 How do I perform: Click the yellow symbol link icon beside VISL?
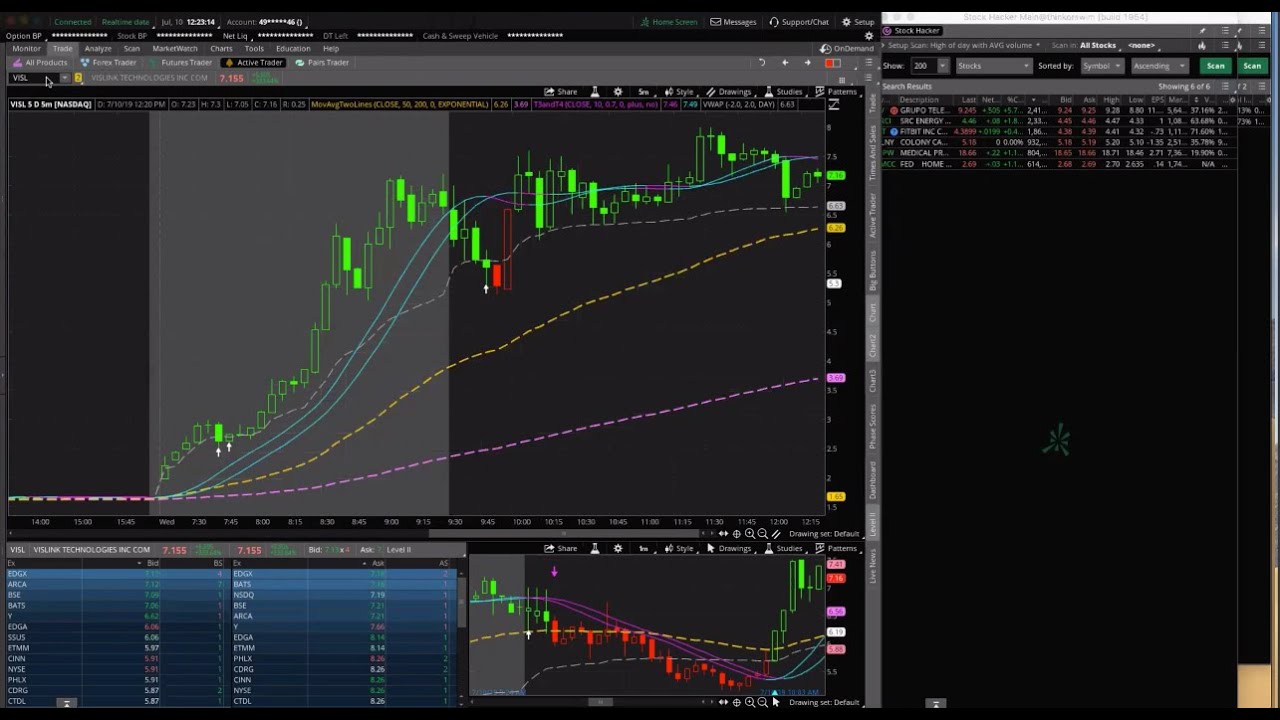click(x=78, y=78)
